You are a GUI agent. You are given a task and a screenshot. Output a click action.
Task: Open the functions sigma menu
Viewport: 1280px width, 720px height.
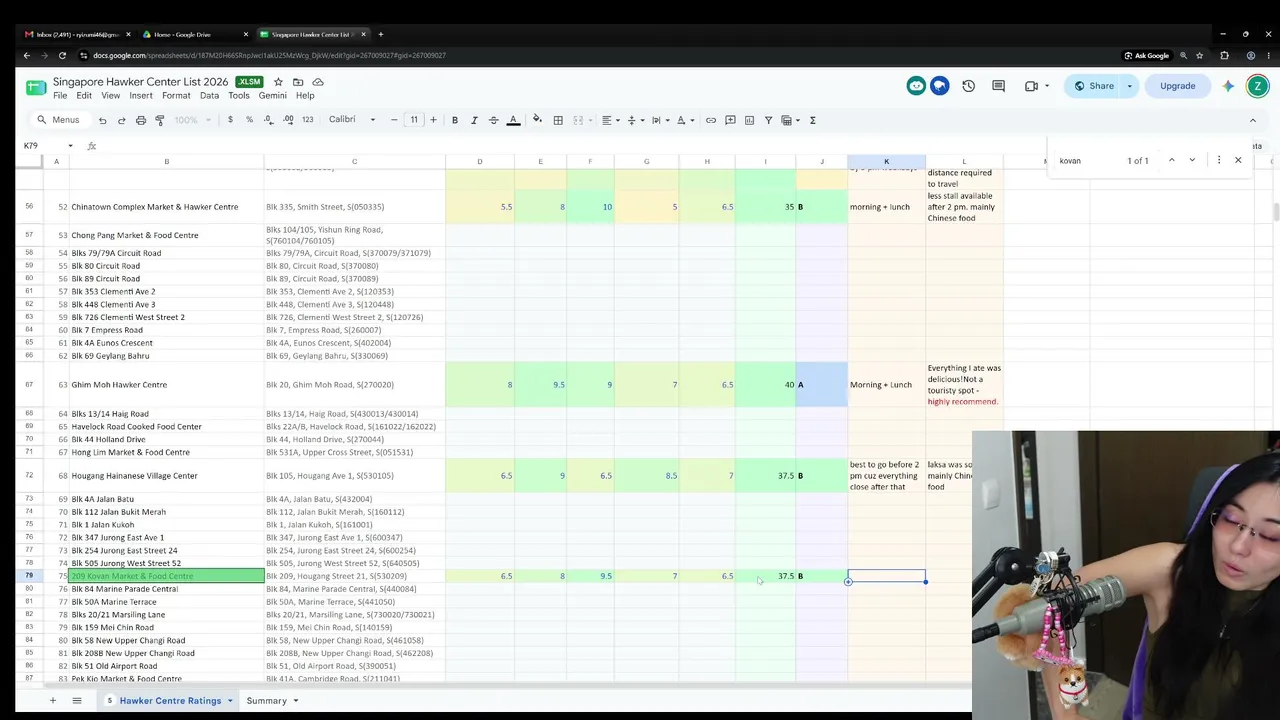coord(812,120)
